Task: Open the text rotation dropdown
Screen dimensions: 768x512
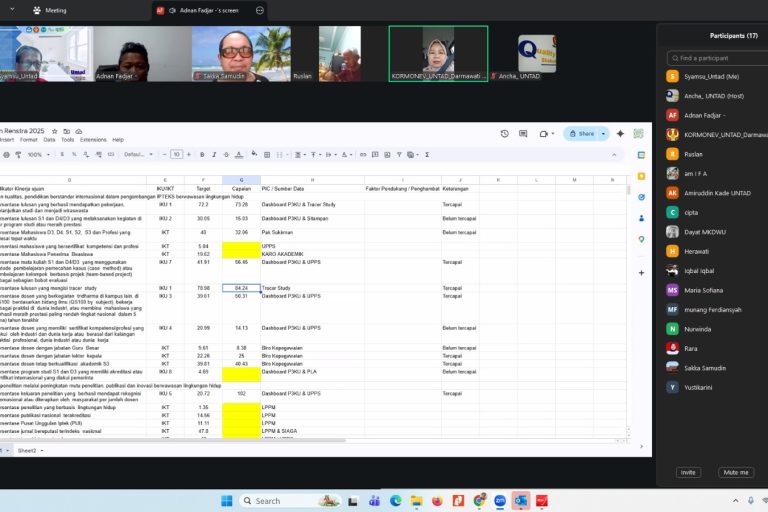Action: click(x=346, y=155)
